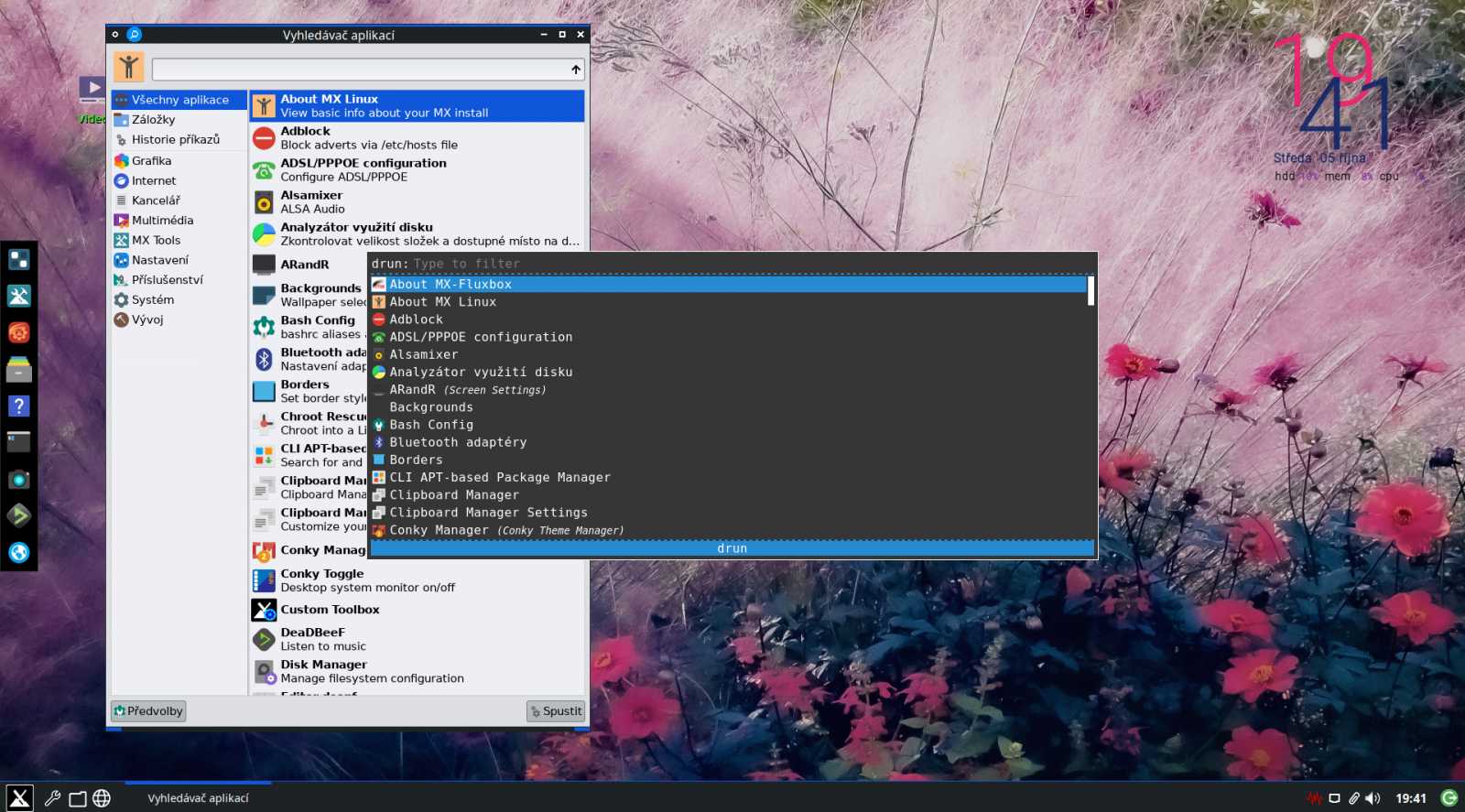This screenshot has height=812, width=1465.
Task: Choose Bash Config in drun launcher
Action: click(x=729, y=425)
